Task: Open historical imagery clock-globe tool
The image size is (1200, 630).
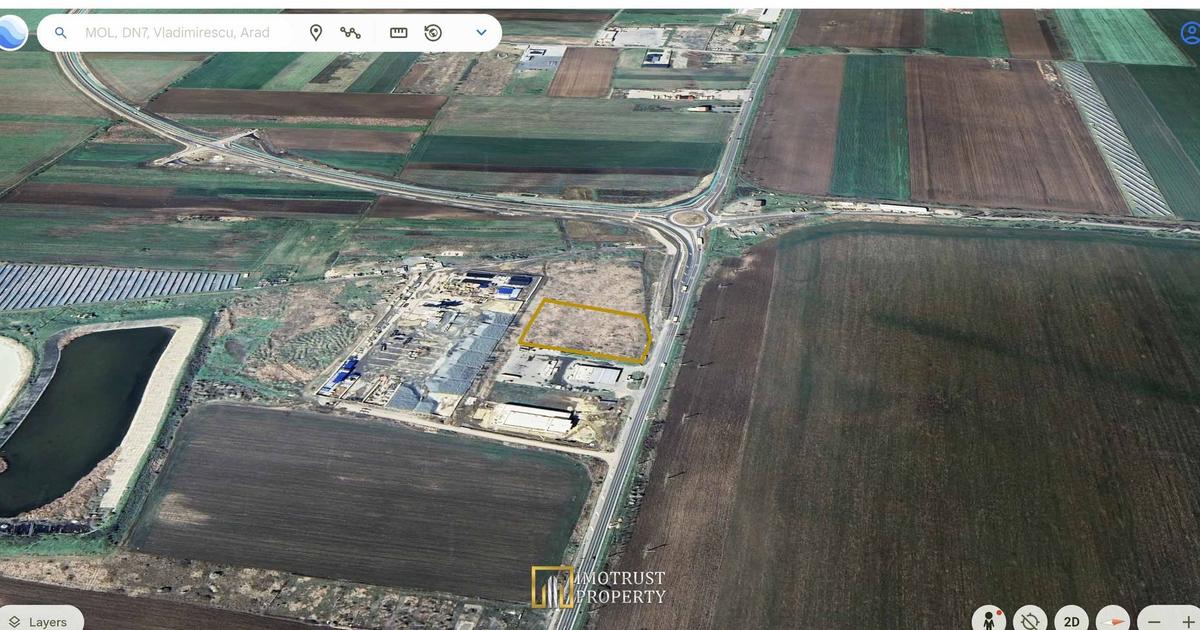Action: [433, 33]
